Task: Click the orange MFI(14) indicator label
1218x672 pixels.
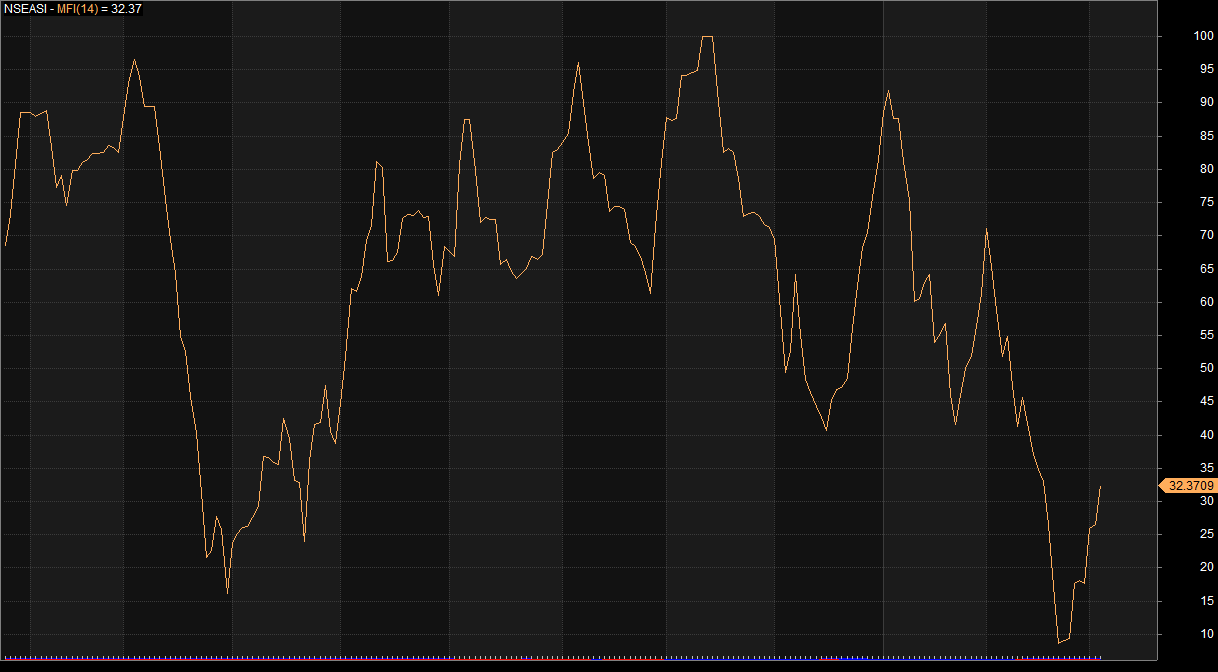Action: [x=77, y=8]
